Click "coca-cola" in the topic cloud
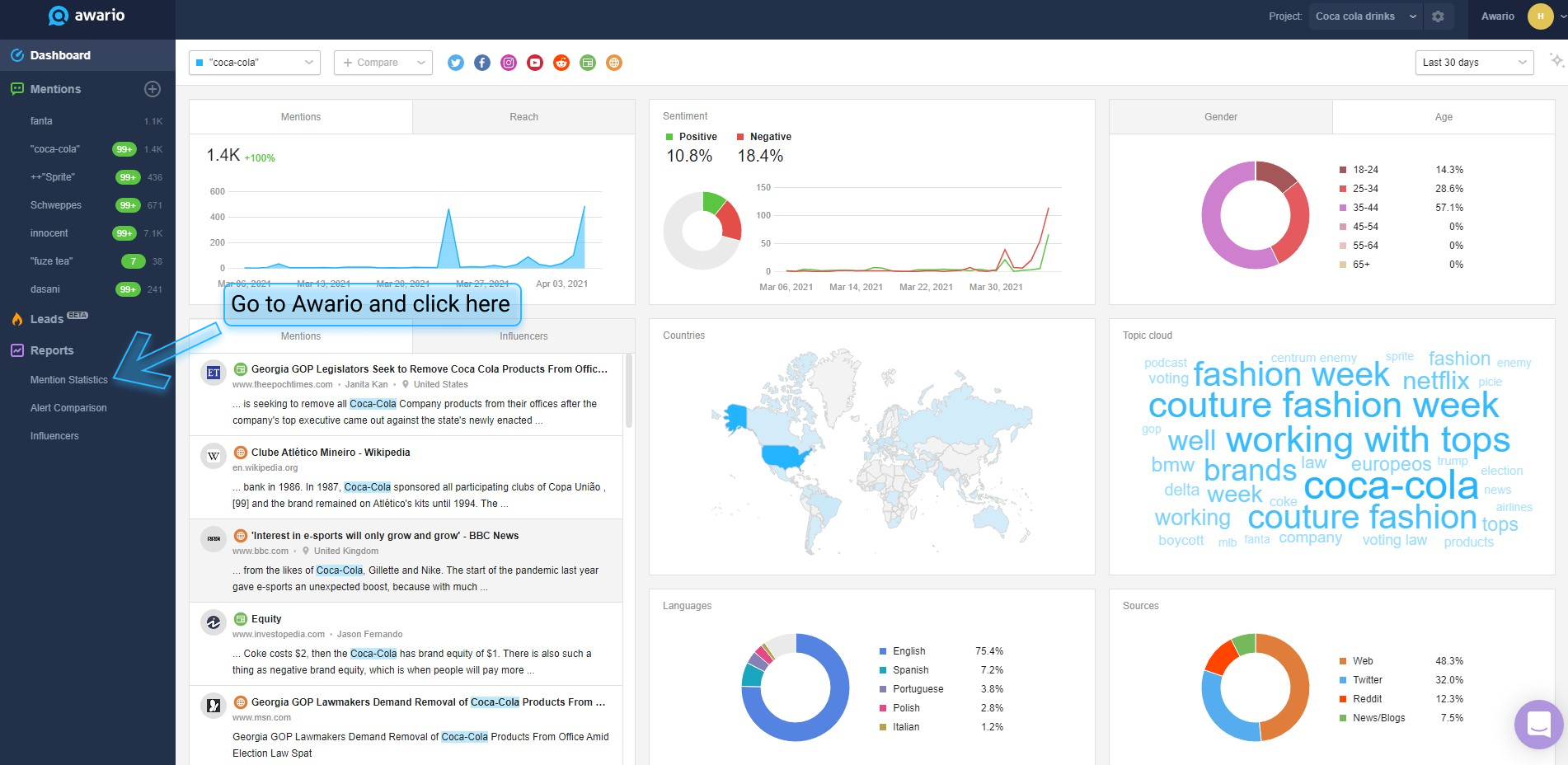This screenshot has height=765, width=1568. (x=1391, y=486)
